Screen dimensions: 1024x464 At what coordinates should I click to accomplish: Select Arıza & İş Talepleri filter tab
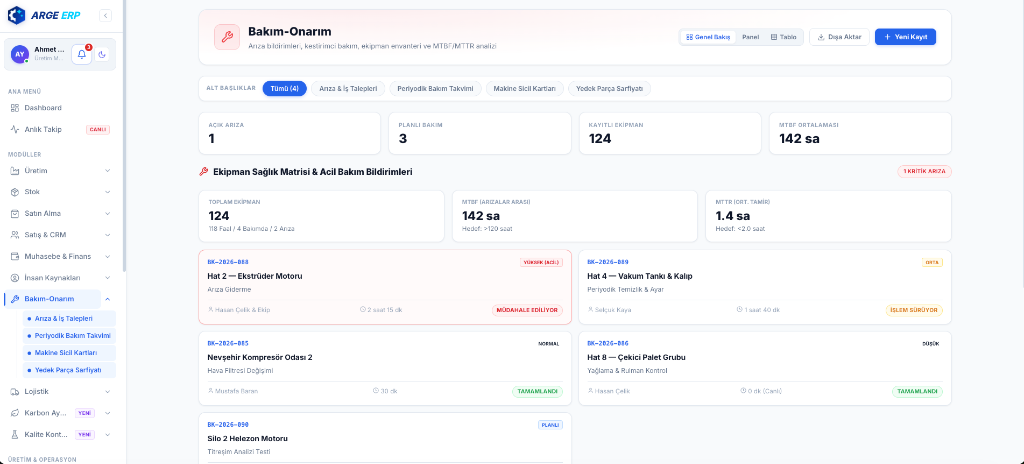(x=348, y=89)
